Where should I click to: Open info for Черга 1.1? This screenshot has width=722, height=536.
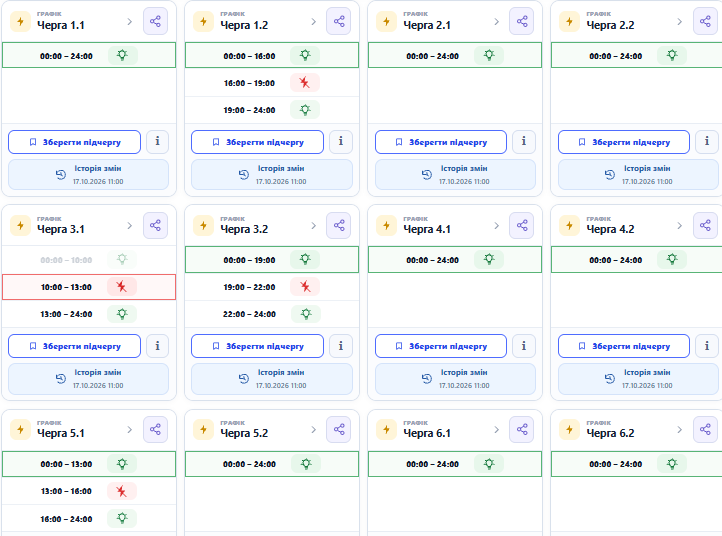(x=157, y=141)
